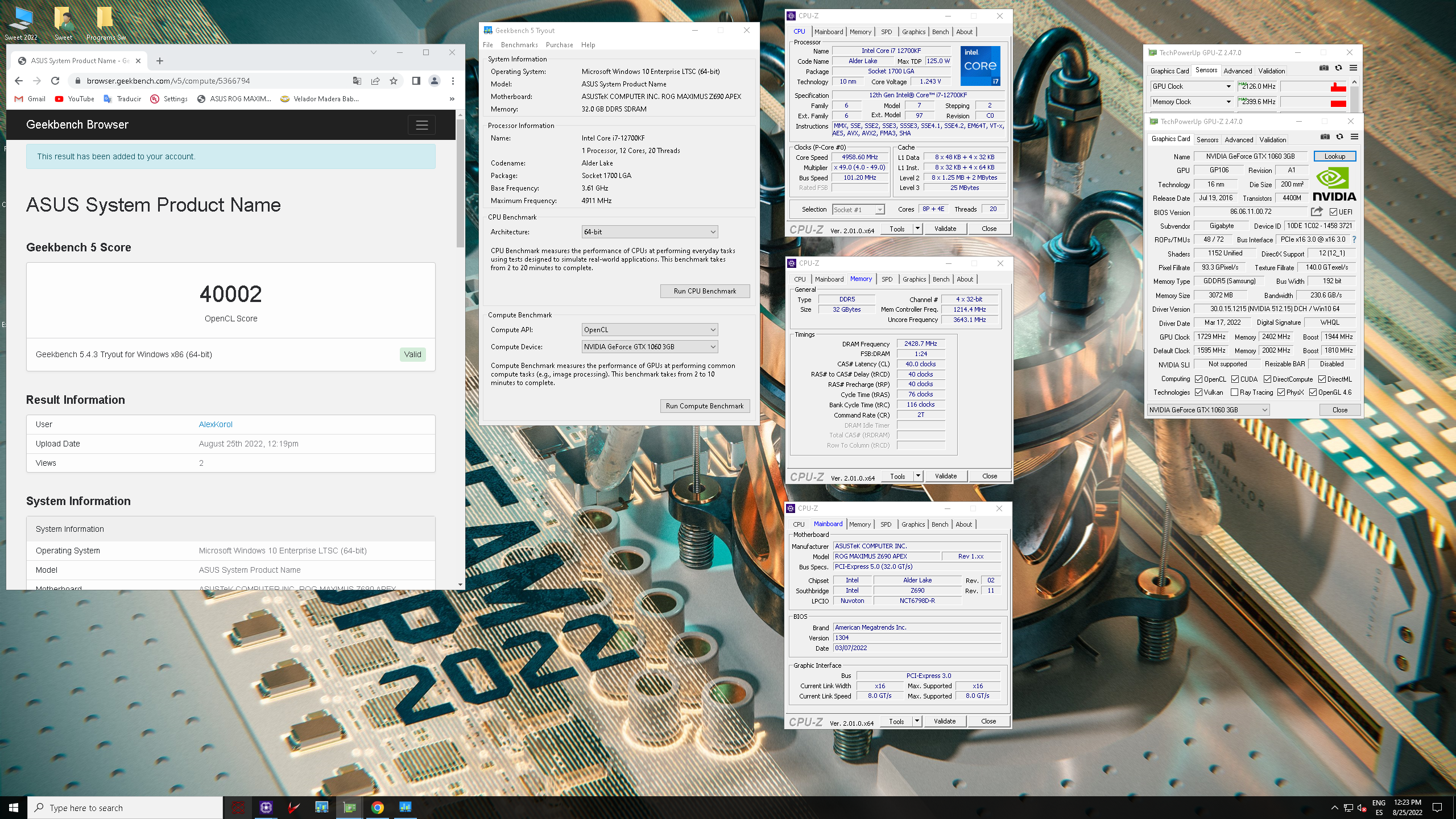
Task: Open the Windows Start menu
Action: (x=14, y=808)
